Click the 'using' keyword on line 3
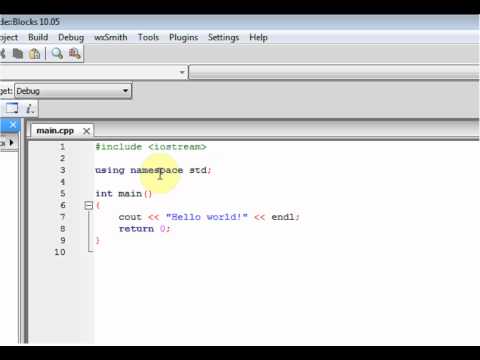The width and height of the screenshot is (480, 360). (x=110, y=170)
